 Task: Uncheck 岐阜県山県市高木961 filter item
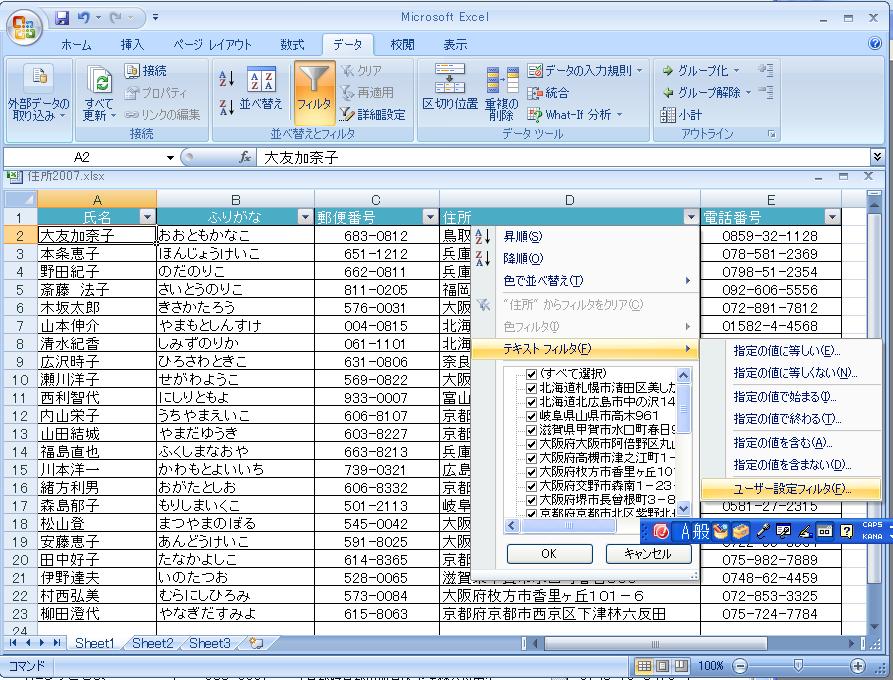point(531,416)
